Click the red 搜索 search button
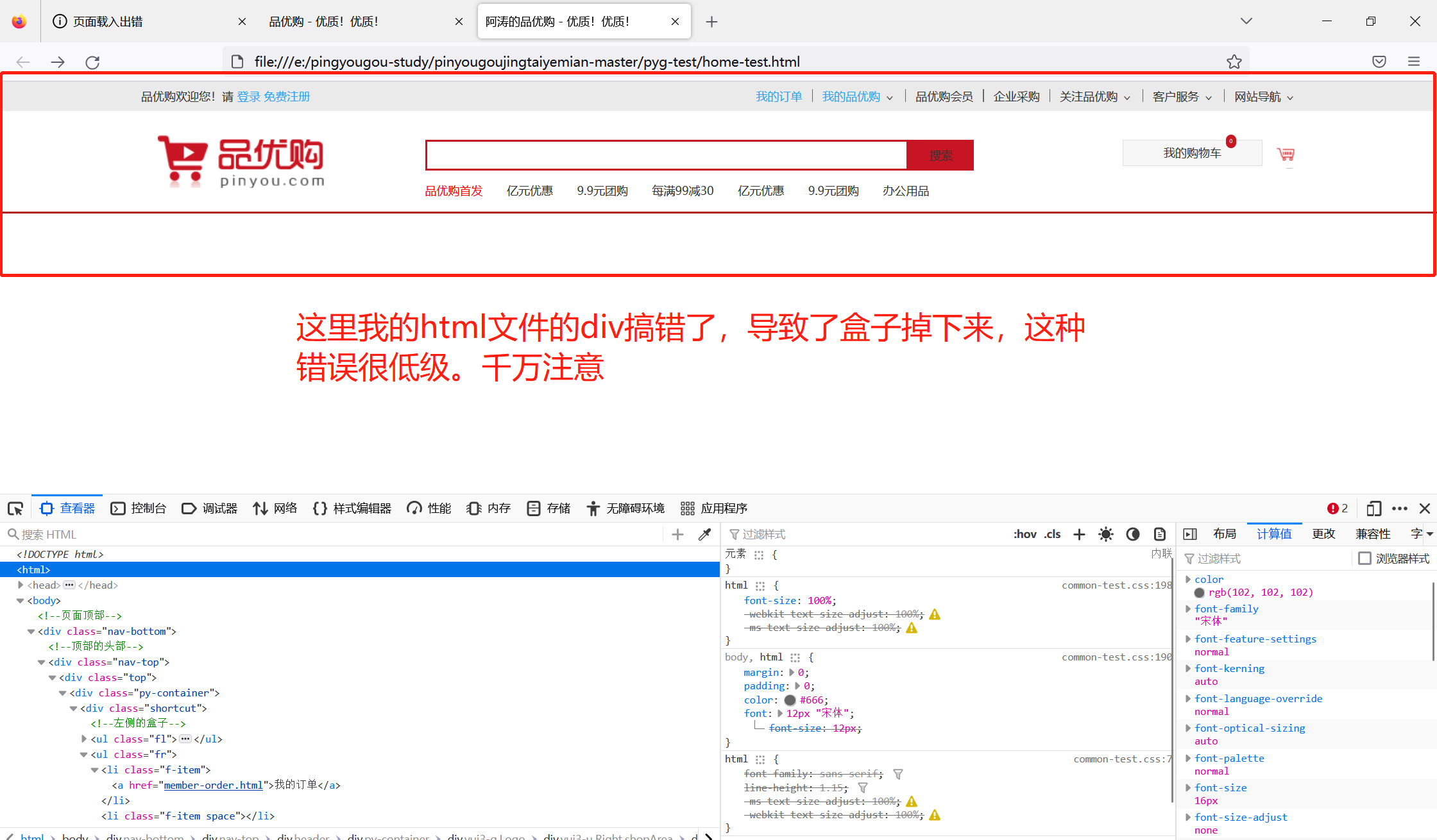1437x840 pixels. tap(940, 155)
